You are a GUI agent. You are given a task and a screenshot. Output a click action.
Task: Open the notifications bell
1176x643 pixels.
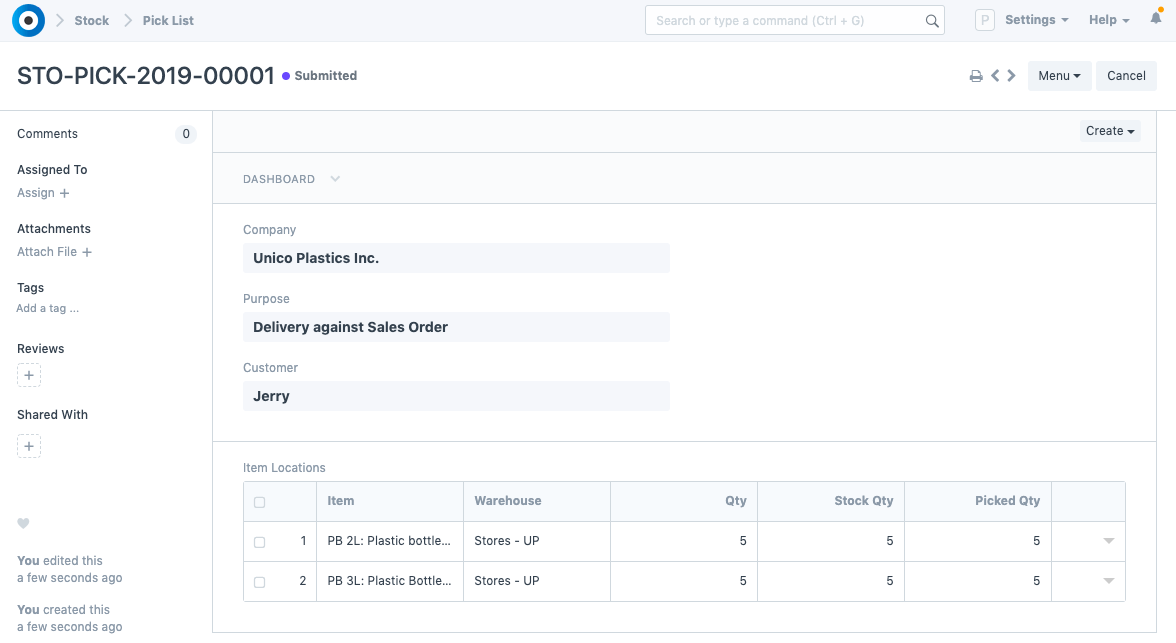coord(1156,19)
